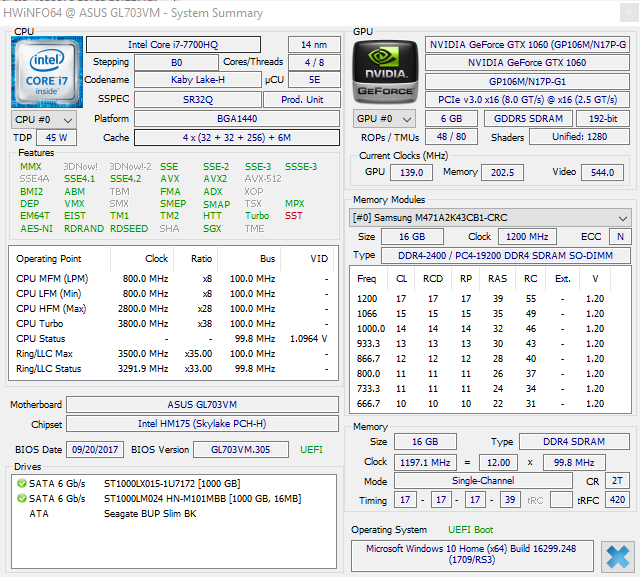Click the ECC N value
640x577 pixels.
tap(620, 237)
